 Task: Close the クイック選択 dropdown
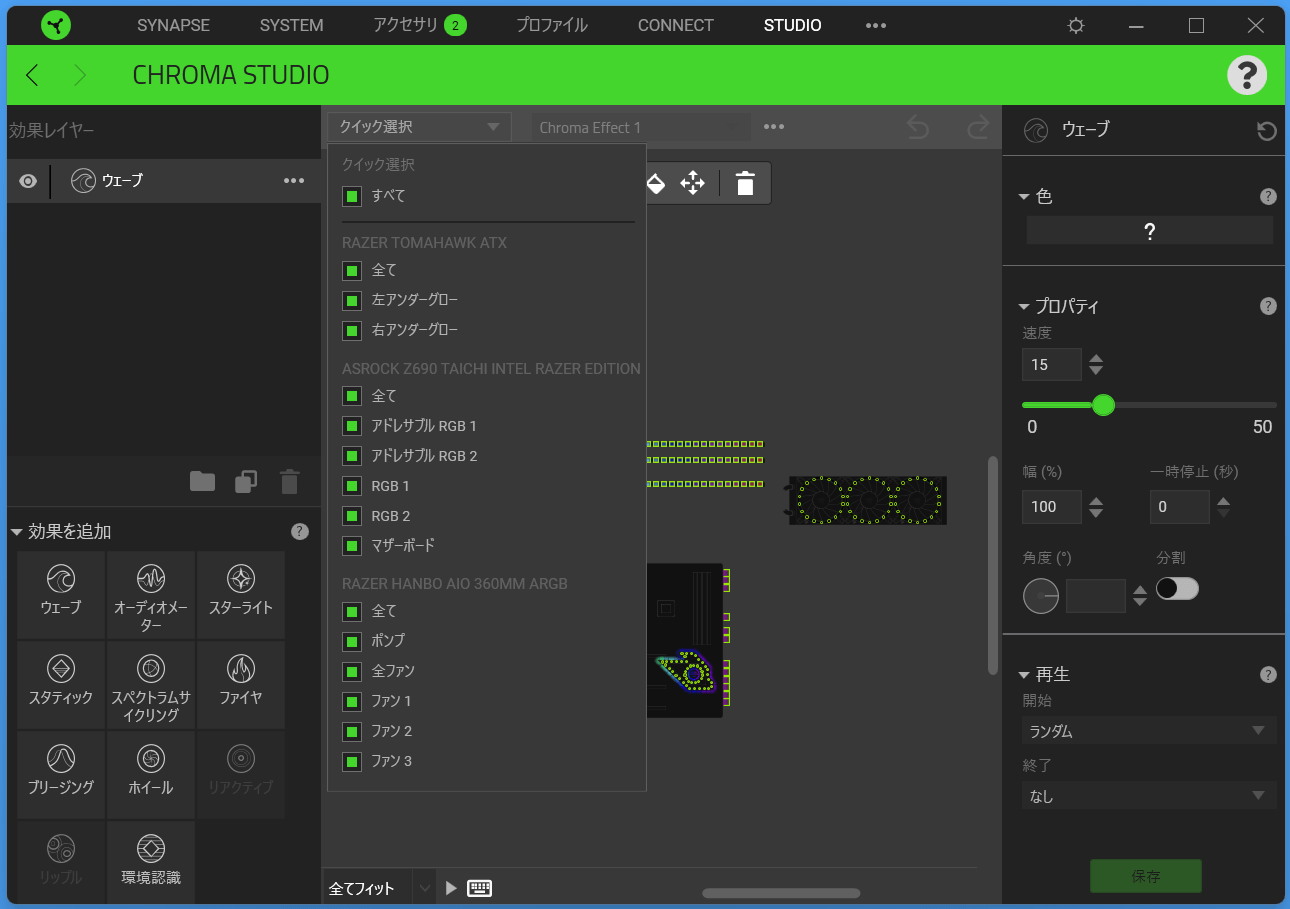pyautogui.click(x=419, y=127)
